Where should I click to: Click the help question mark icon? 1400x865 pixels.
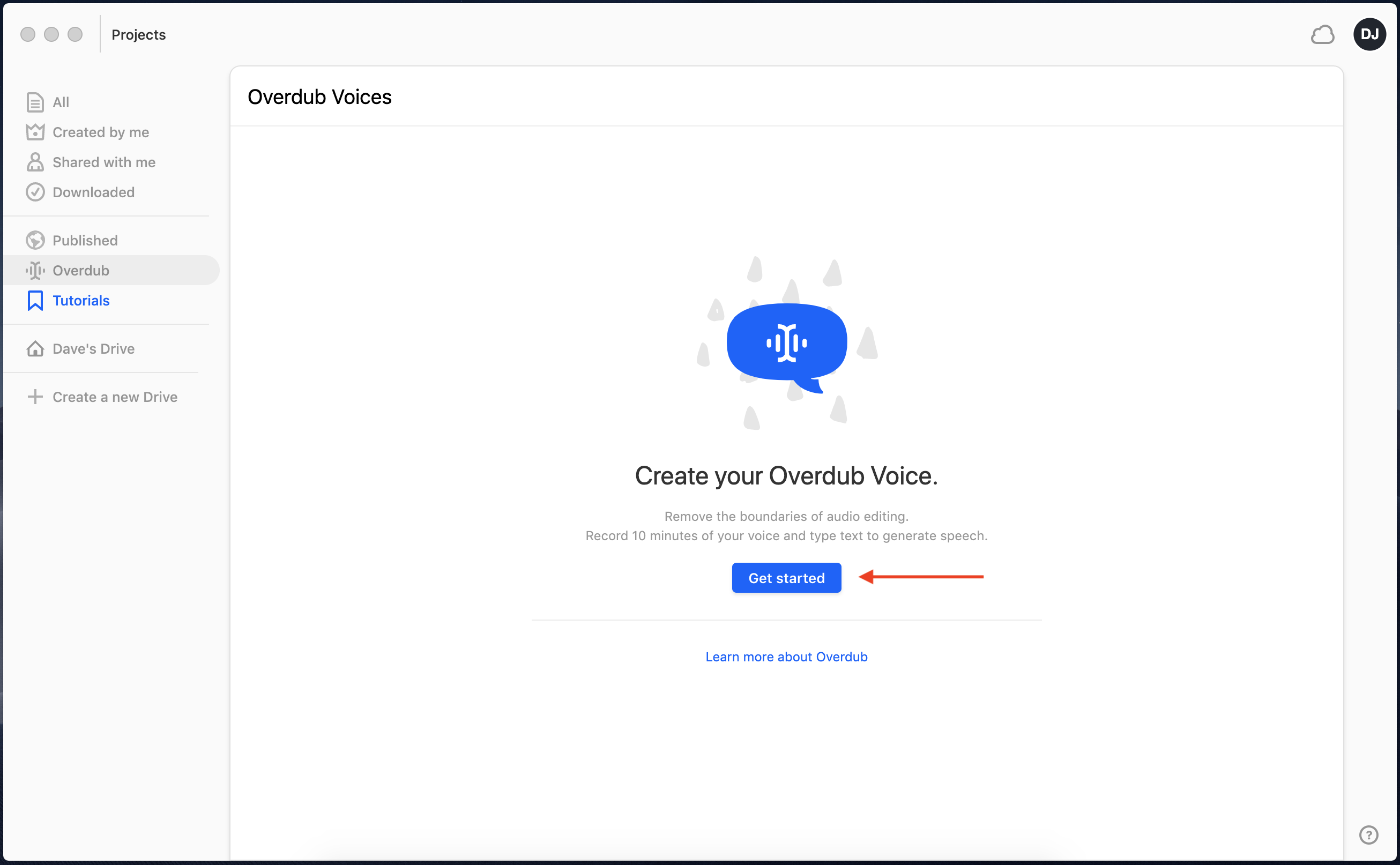[1368, 834]
